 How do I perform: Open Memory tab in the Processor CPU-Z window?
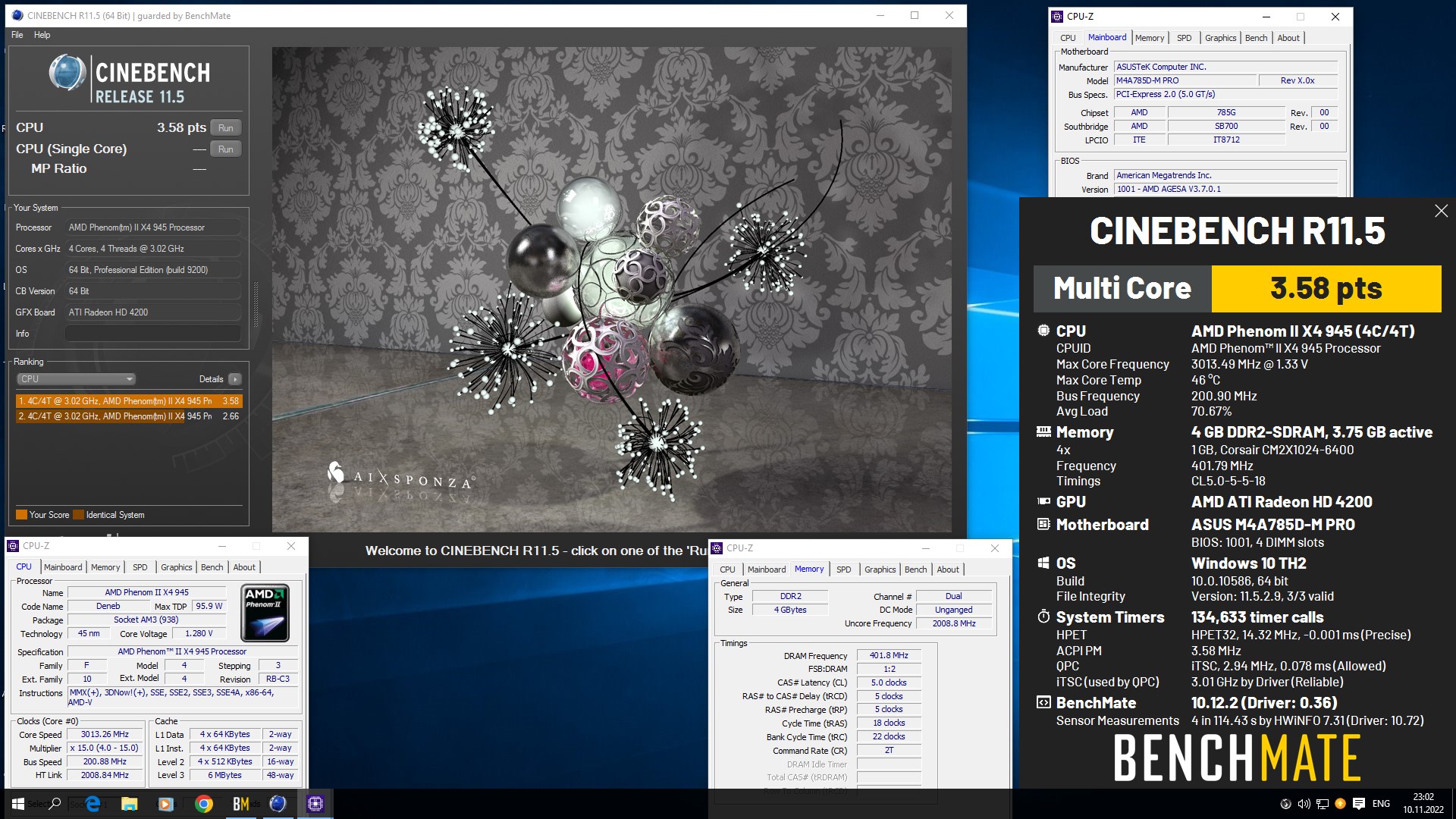click(105, 567)
